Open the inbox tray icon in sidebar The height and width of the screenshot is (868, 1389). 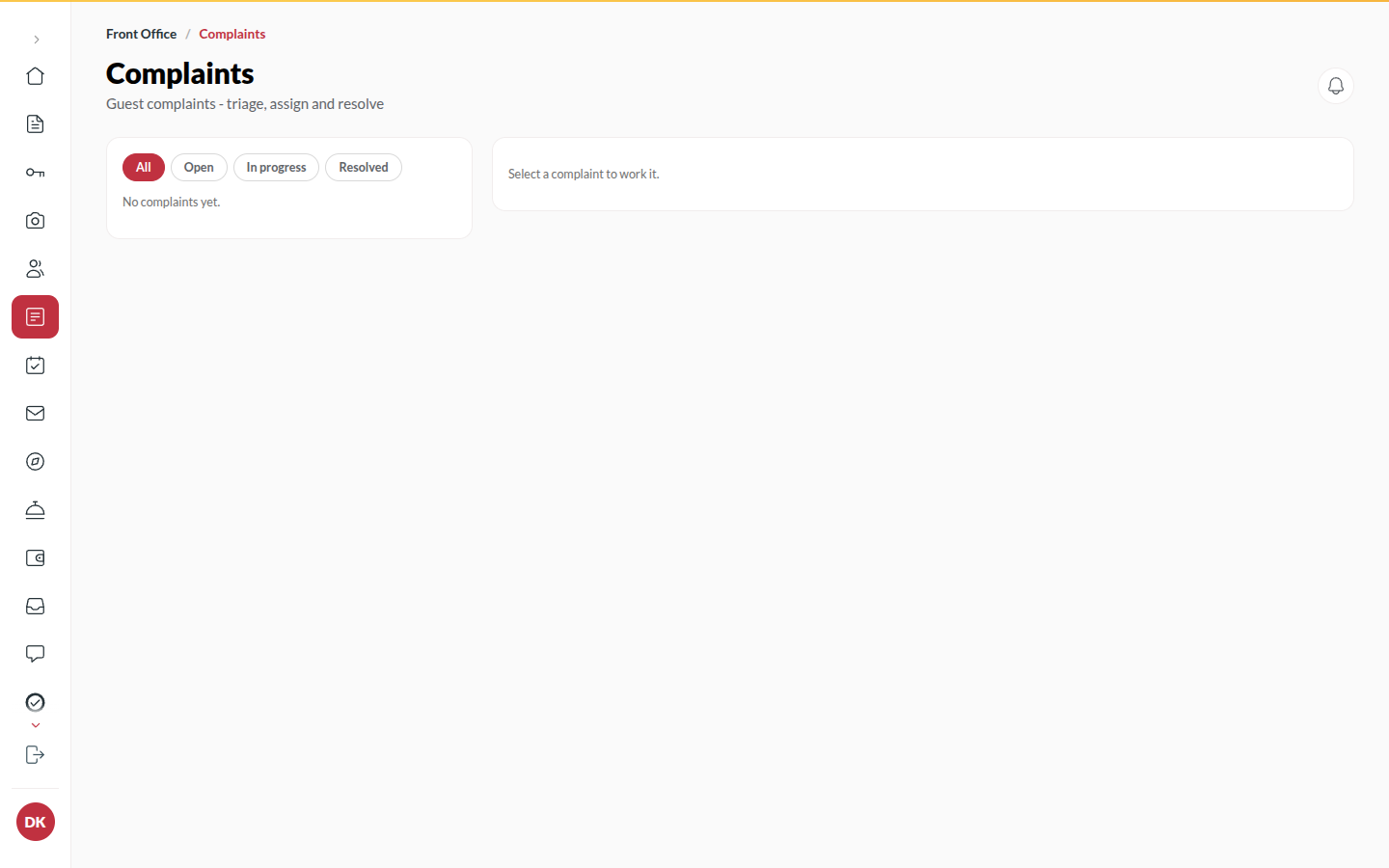[36, 607]
